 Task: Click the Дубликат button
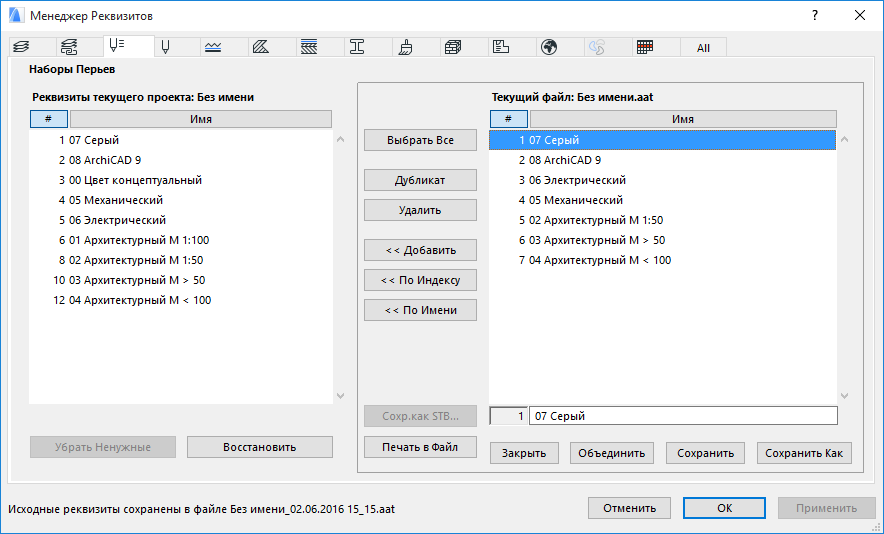coord(421,180)
